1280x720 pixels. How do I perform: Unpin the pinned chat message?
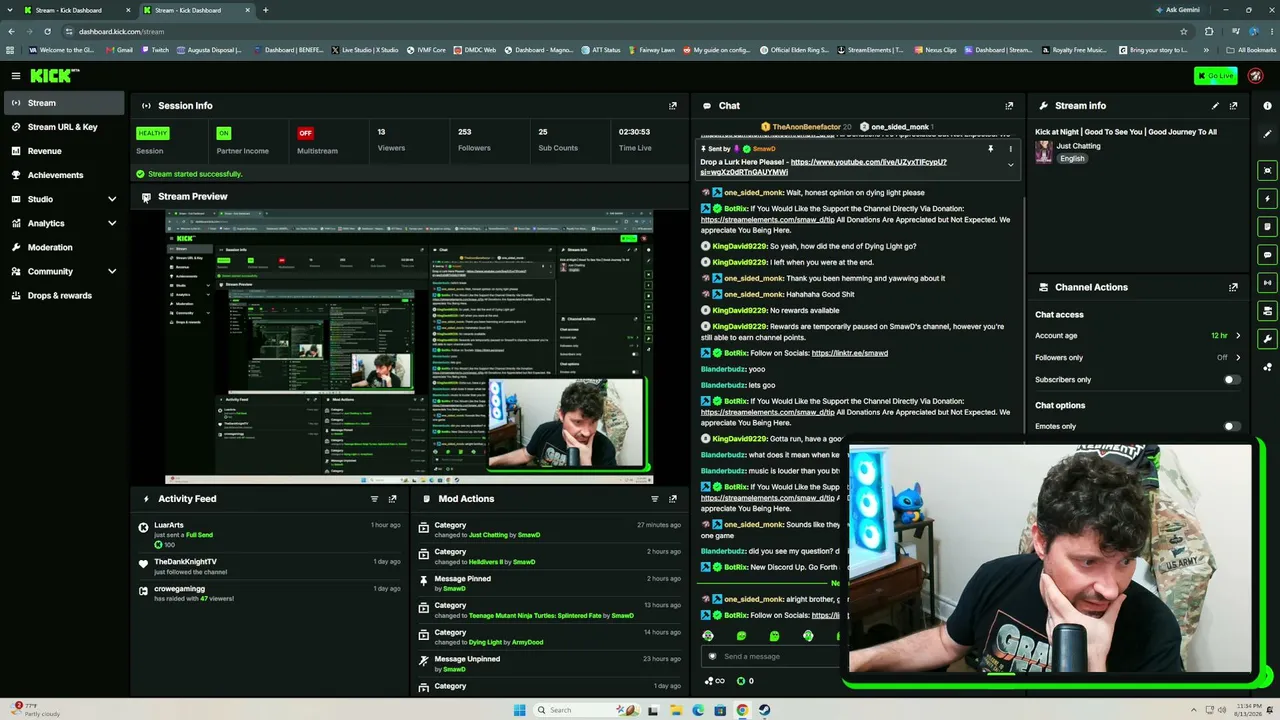pos(991,149)
